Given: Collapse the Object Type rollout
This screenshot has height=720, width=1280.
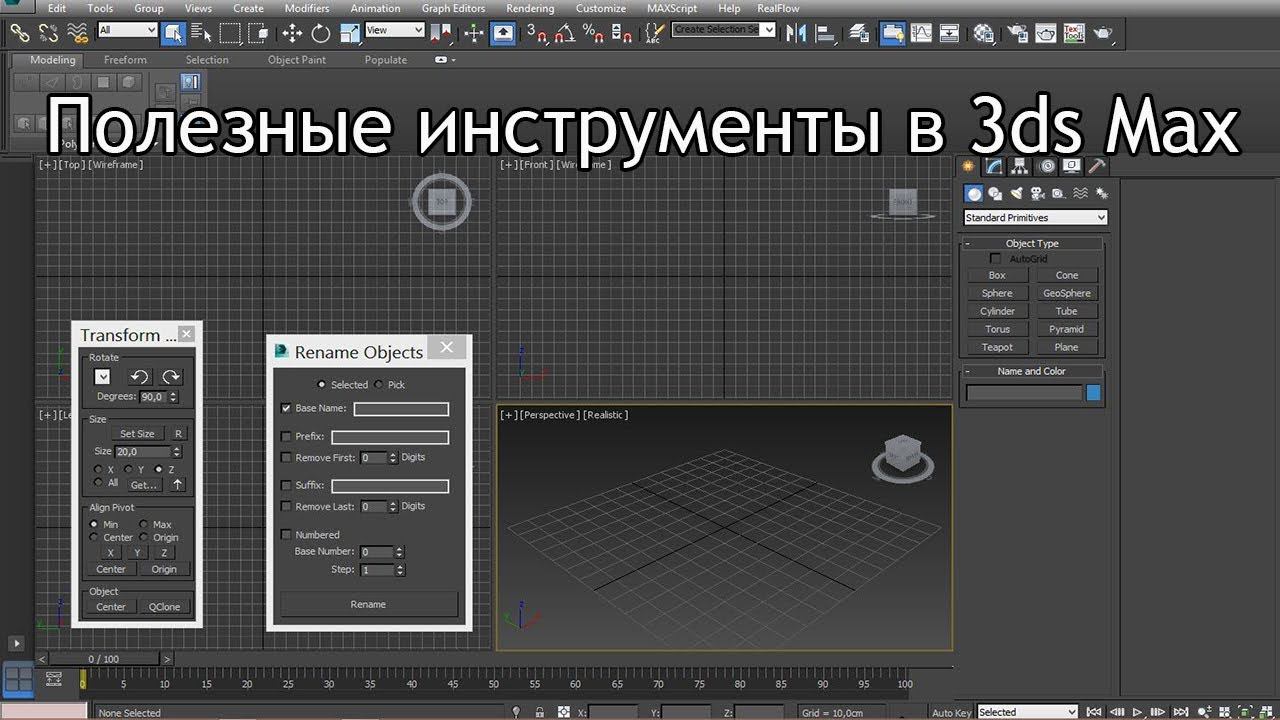Looking at the screenshot, I should (1032, 243).
